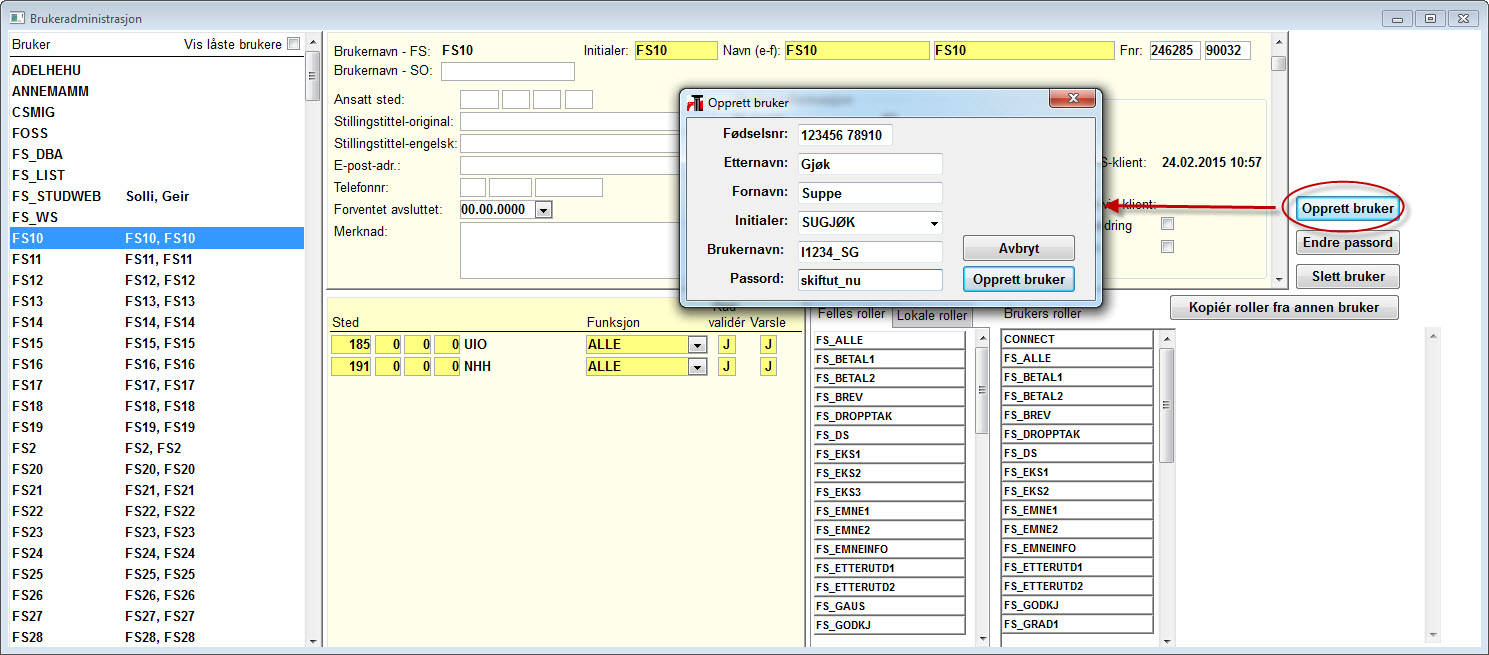The height and width of the screenshot is (655, 1489).
Task: Focus the Fødselsnr field in the dialog
Action: point(845,135)
